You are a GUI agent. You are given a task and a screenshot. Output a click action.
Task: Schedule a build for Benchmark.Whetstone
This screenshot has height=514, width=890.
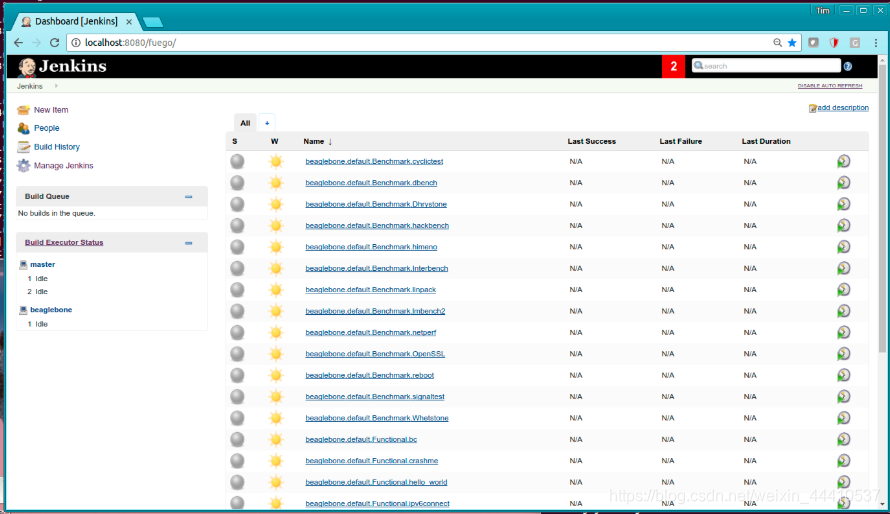(843, 418)
